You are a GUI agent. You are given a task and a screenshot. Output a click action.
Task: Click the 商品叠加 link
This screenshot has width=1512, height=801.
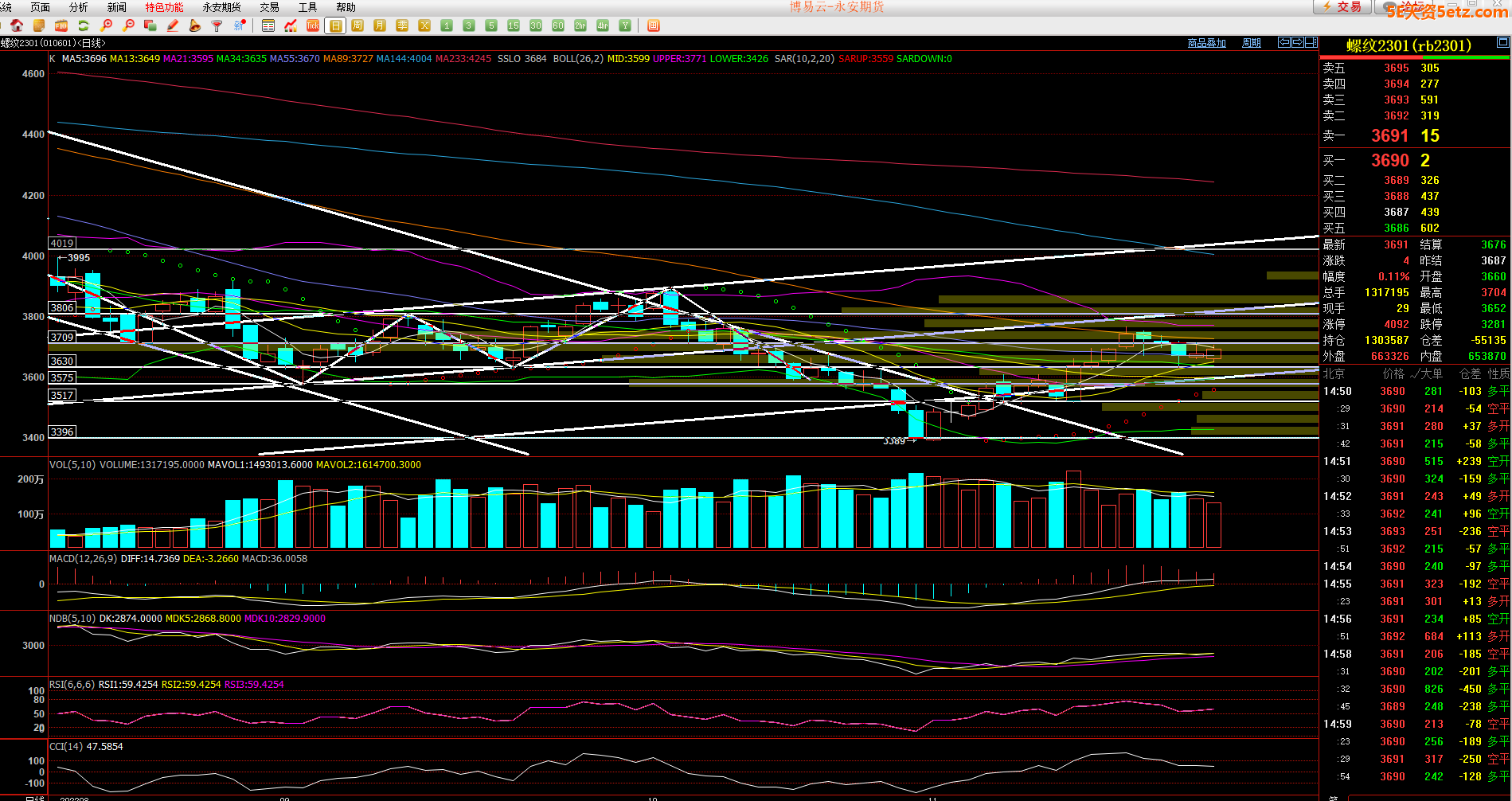click(1206, 43)
